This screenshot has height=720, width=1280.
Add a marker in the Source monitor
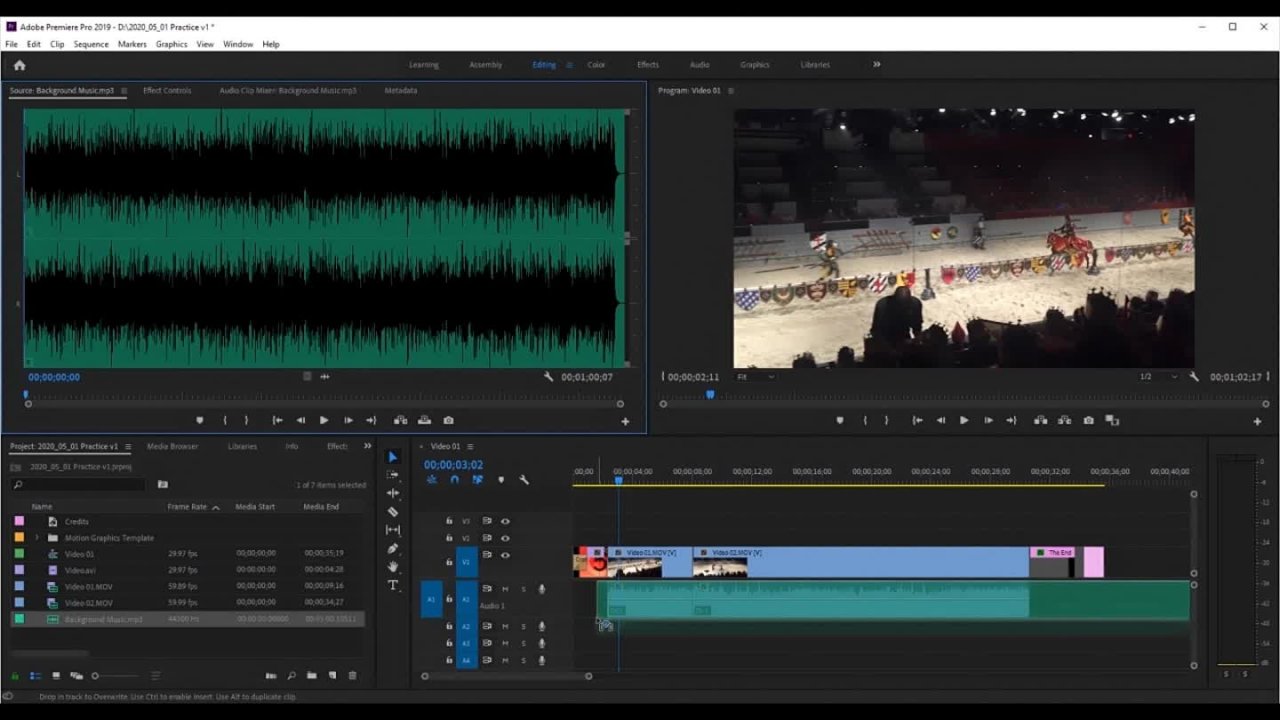tap(199, 420)
